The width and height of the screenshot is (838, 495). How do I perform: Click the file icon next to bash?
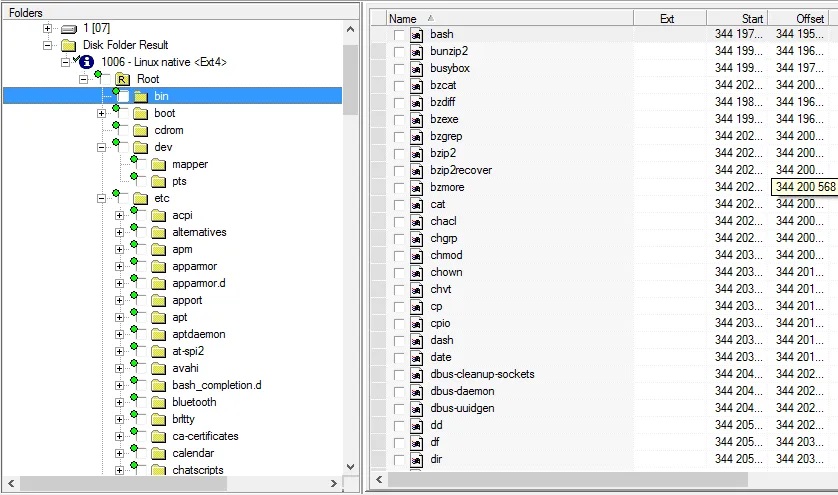pos(417,35)
